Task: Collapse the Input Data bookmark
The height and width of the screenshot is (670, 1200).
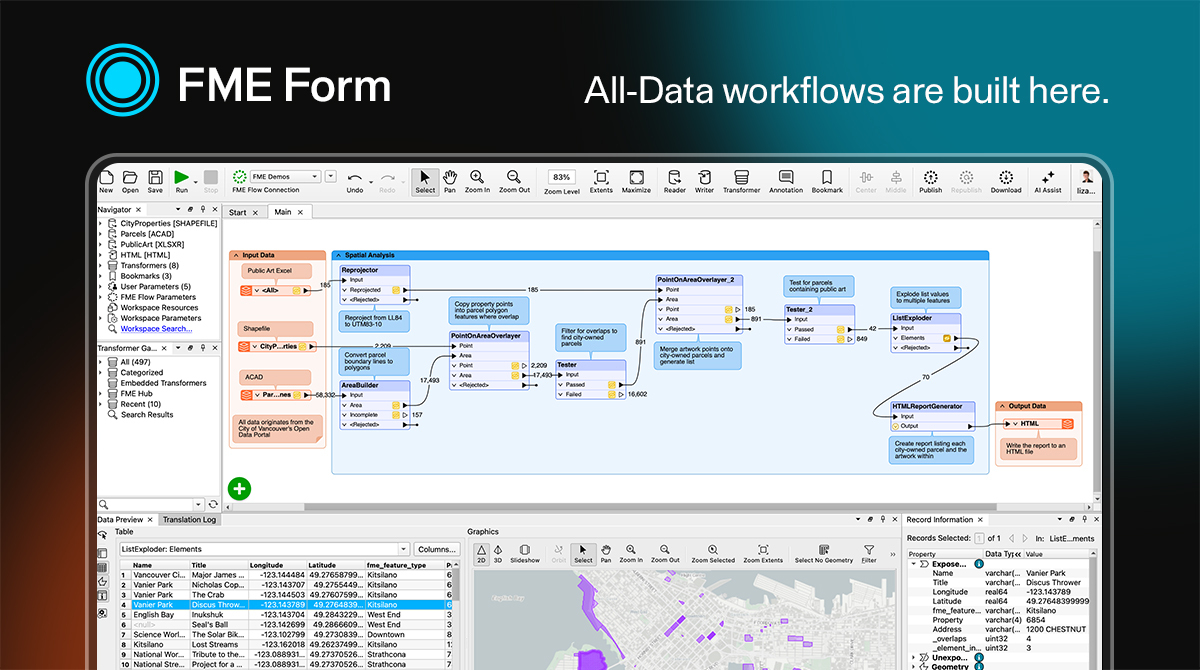Action: coord(236,255)
